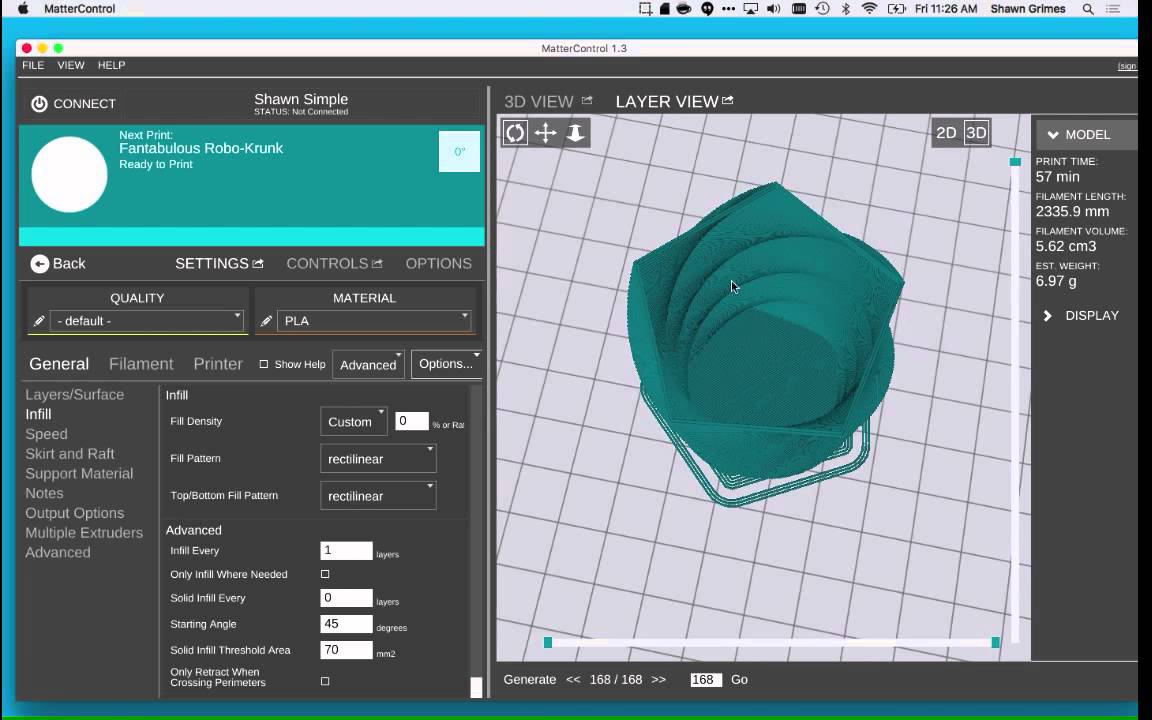Open the VIEW menu
This screenshot has width=1152, height=720.
pos(71,65)
